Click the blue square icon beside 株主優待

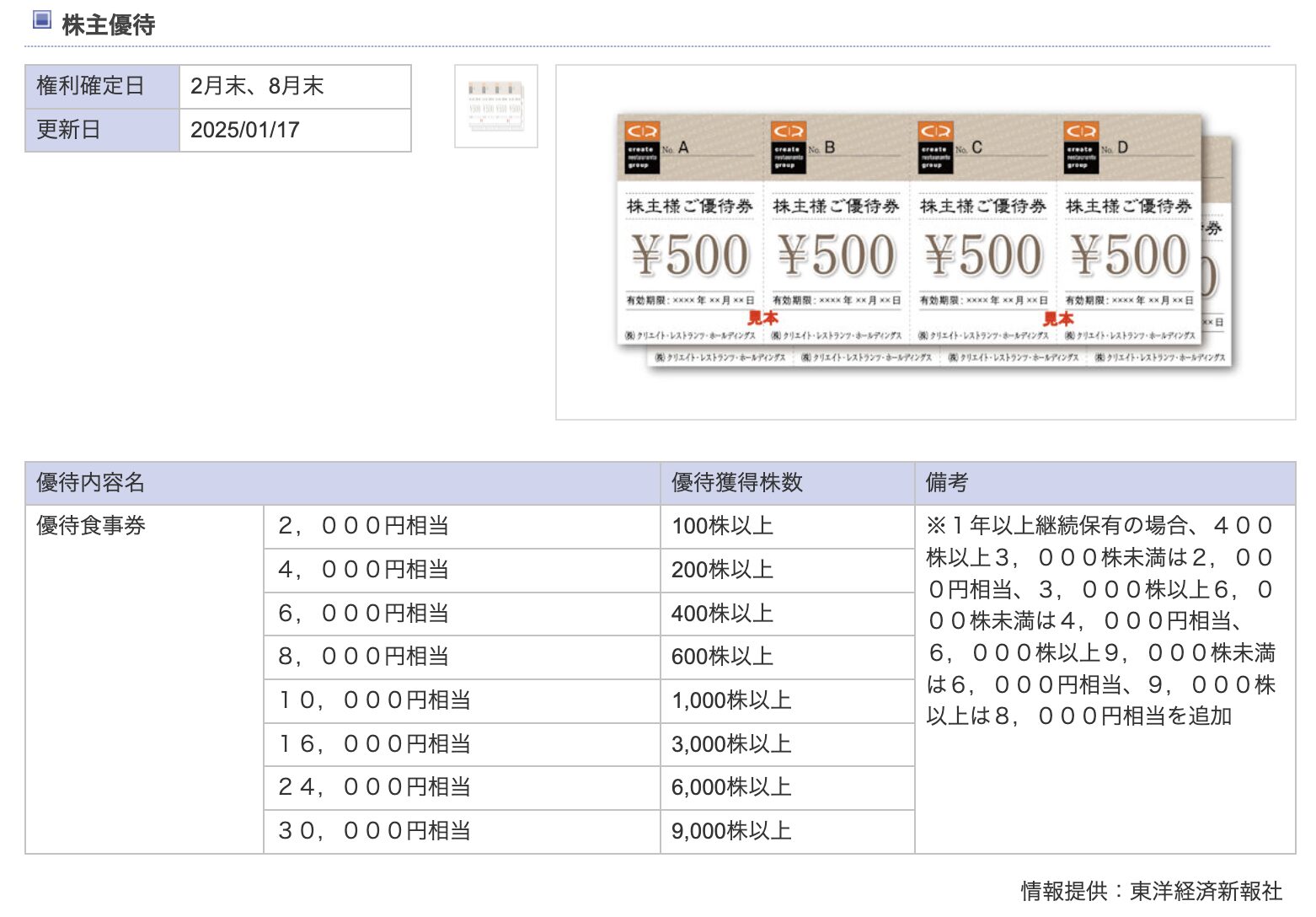(x=41, y=20)
